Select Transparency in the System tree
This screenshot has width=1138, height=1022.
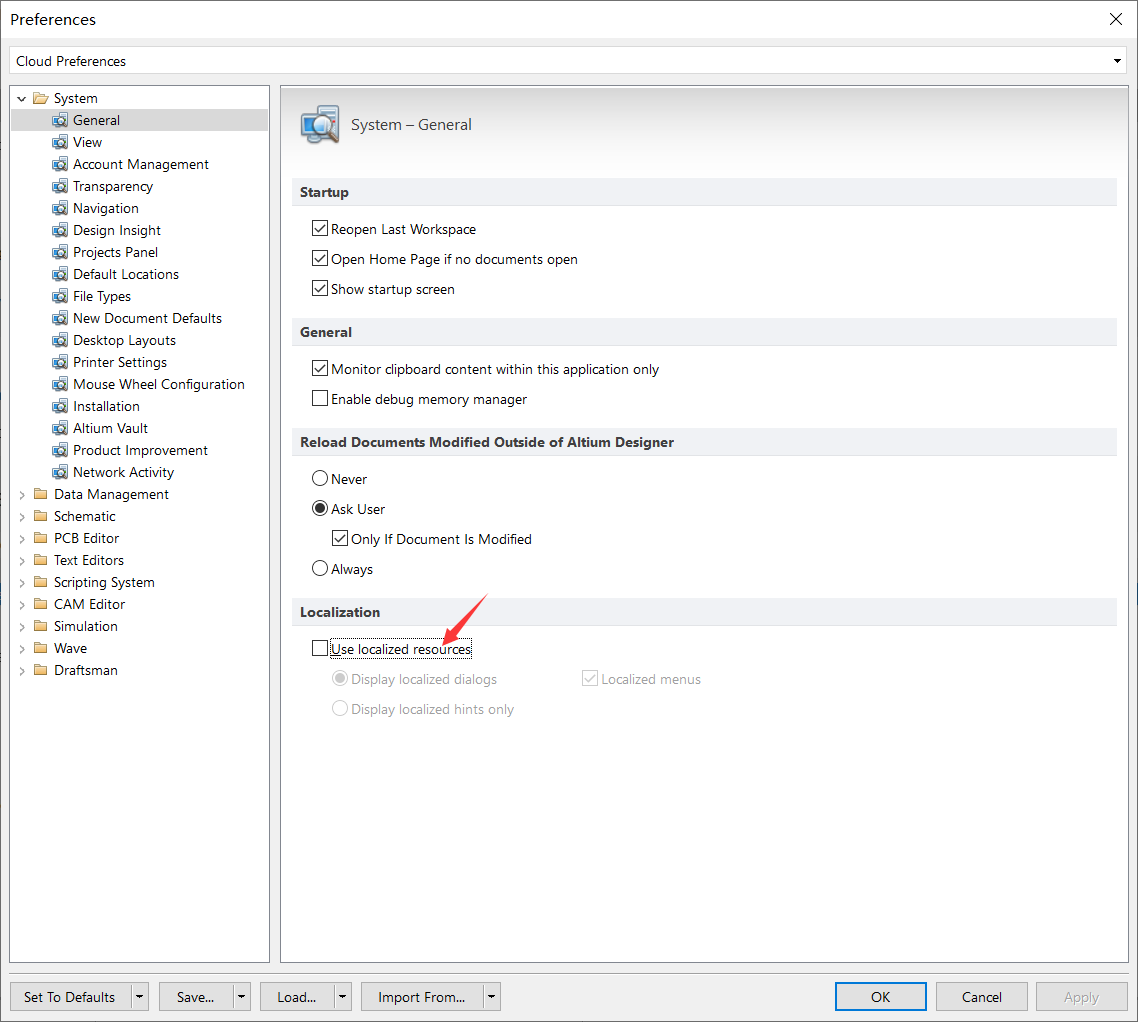coord(112,187)
